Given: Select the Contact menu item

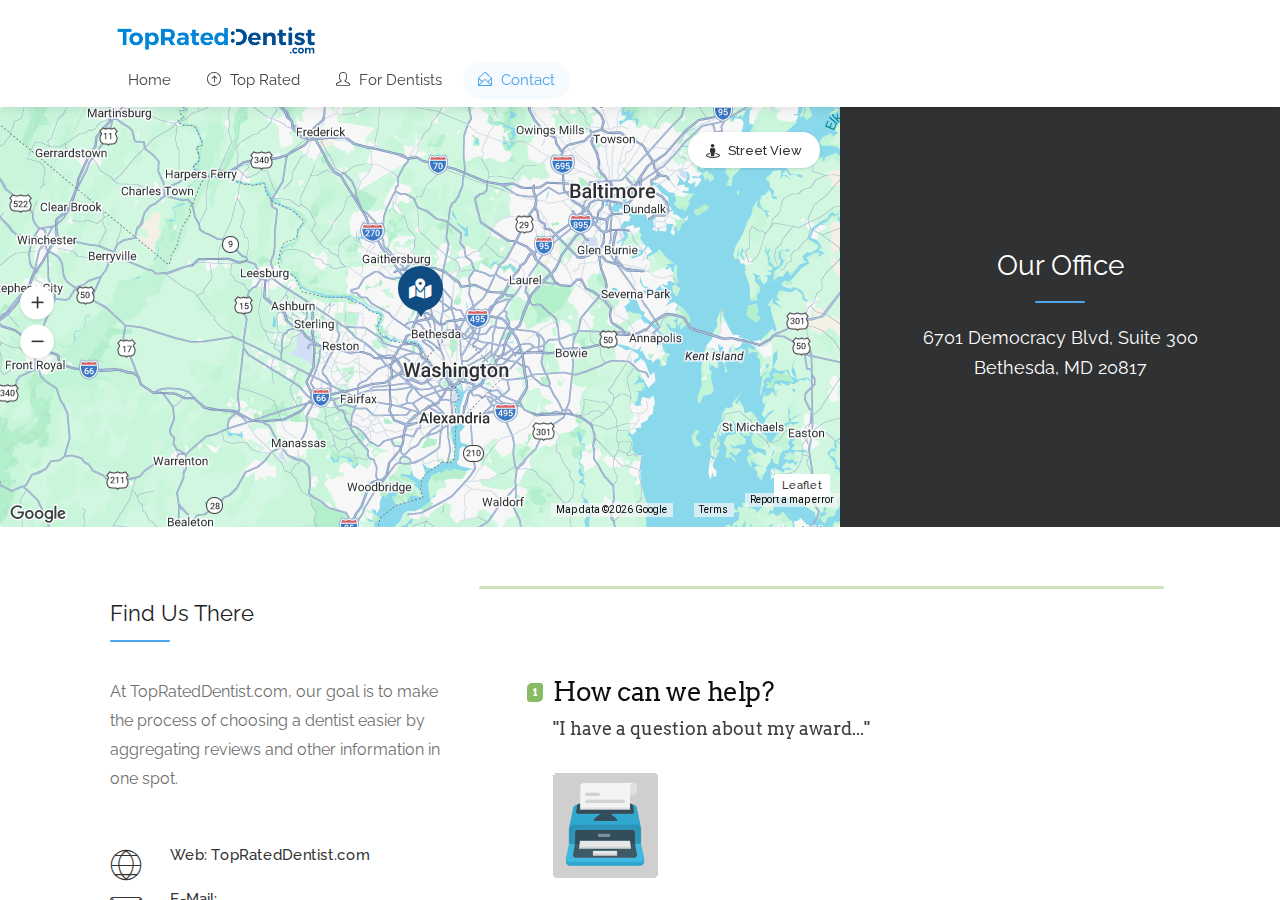Looking at the screenshot, I should [516, 80].
